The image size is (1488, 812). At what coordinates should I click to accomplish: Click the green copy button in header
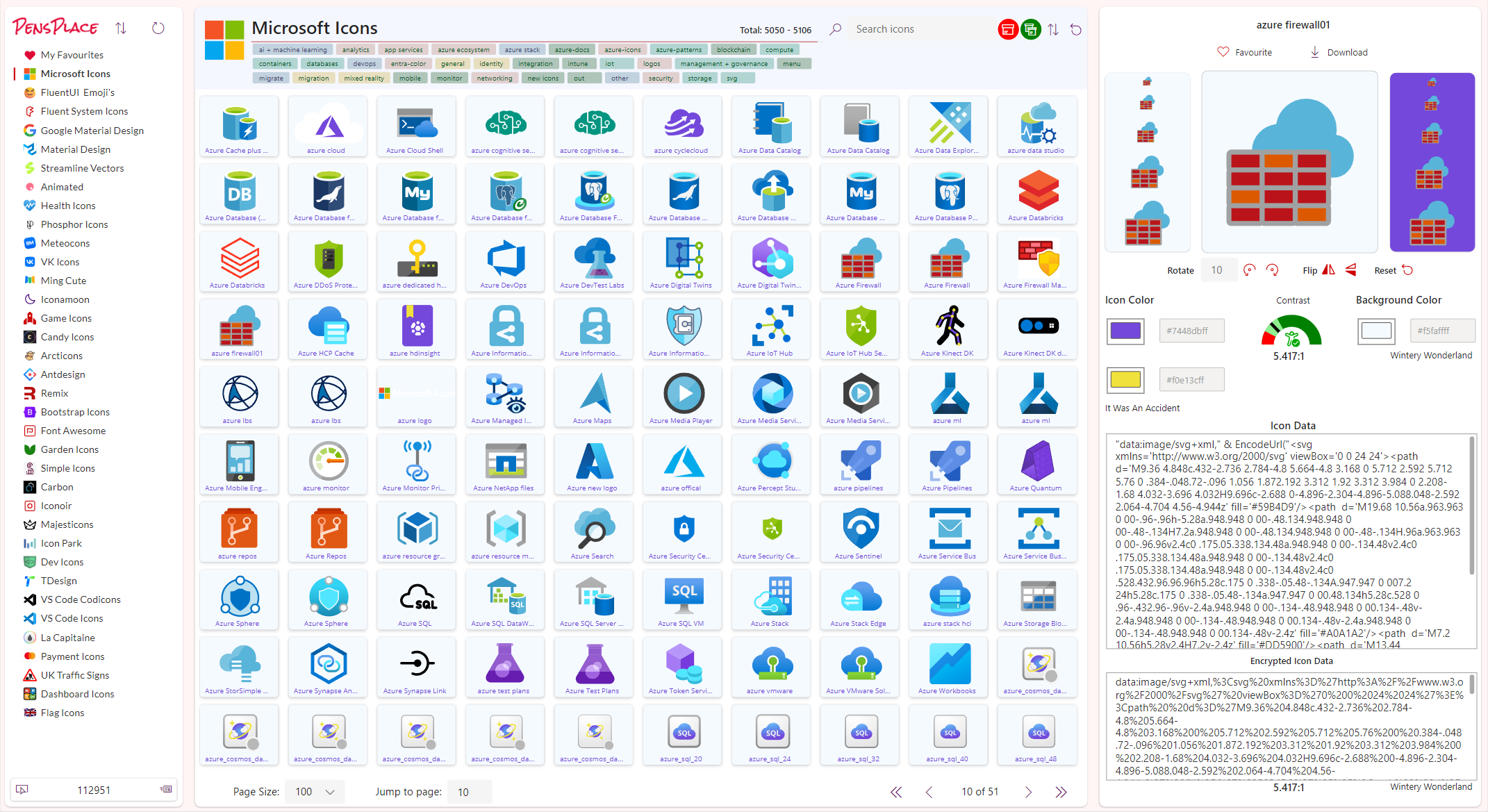click(1031, 29)
